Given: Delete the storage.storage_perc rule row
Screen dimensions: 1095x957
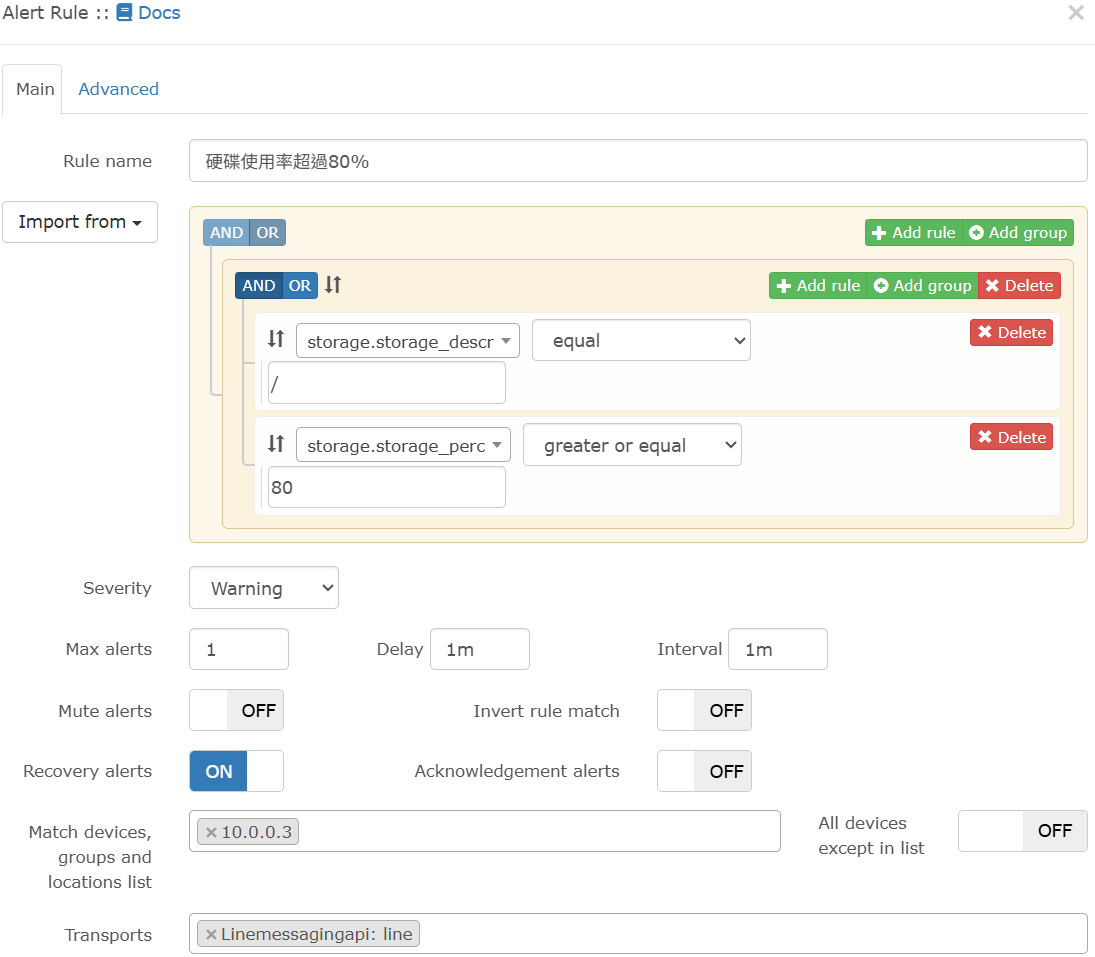Looking at the screenshot, I should tap(1011, 437).
